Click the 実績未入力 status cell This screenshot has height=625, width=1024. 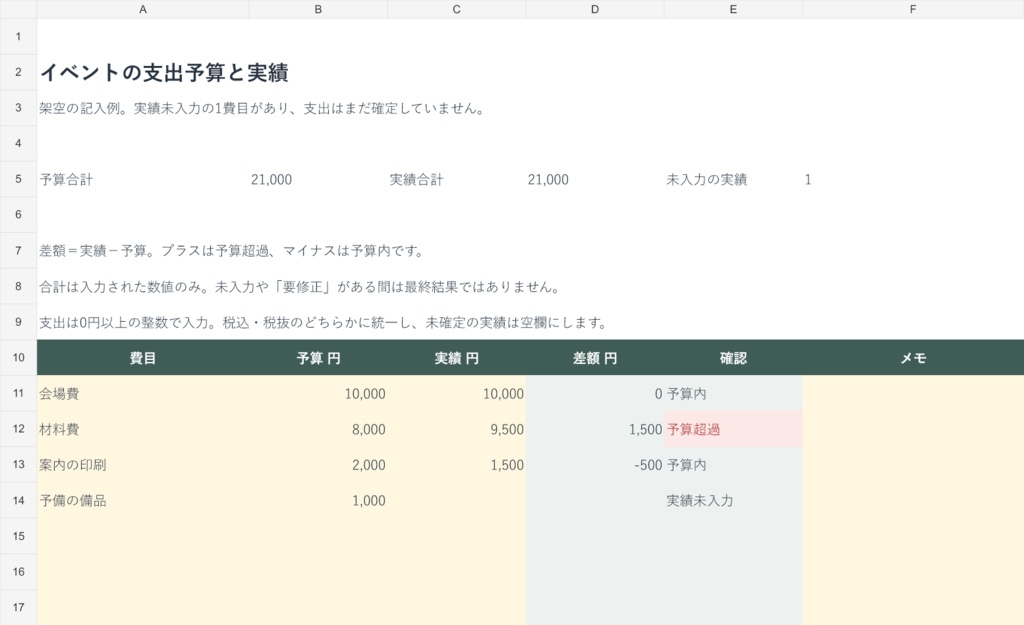pos(733,500)
